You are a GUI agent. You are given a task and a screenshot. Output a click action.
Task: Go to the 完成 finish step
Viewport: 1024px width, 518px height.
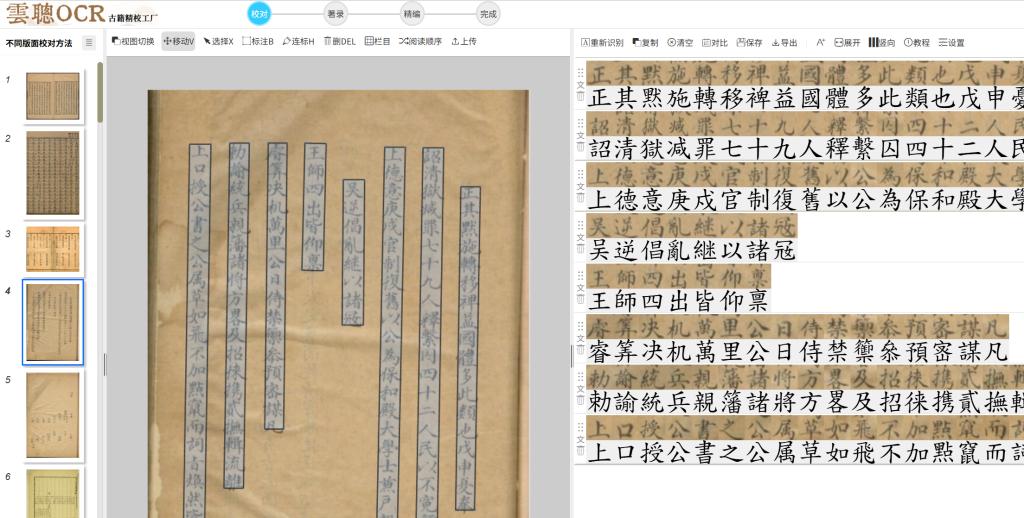coord(488,14)
